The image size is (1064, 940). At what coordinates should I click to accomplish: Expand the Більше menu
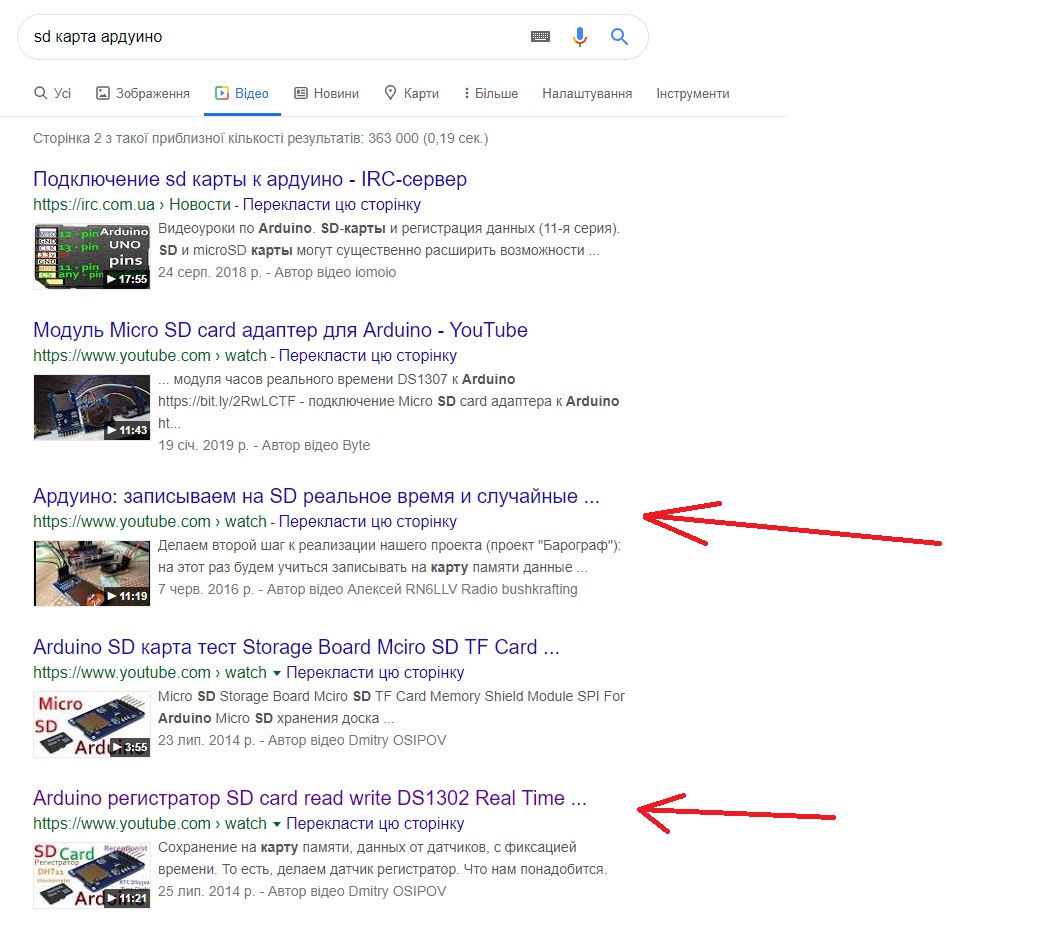[x=491, y=93]
